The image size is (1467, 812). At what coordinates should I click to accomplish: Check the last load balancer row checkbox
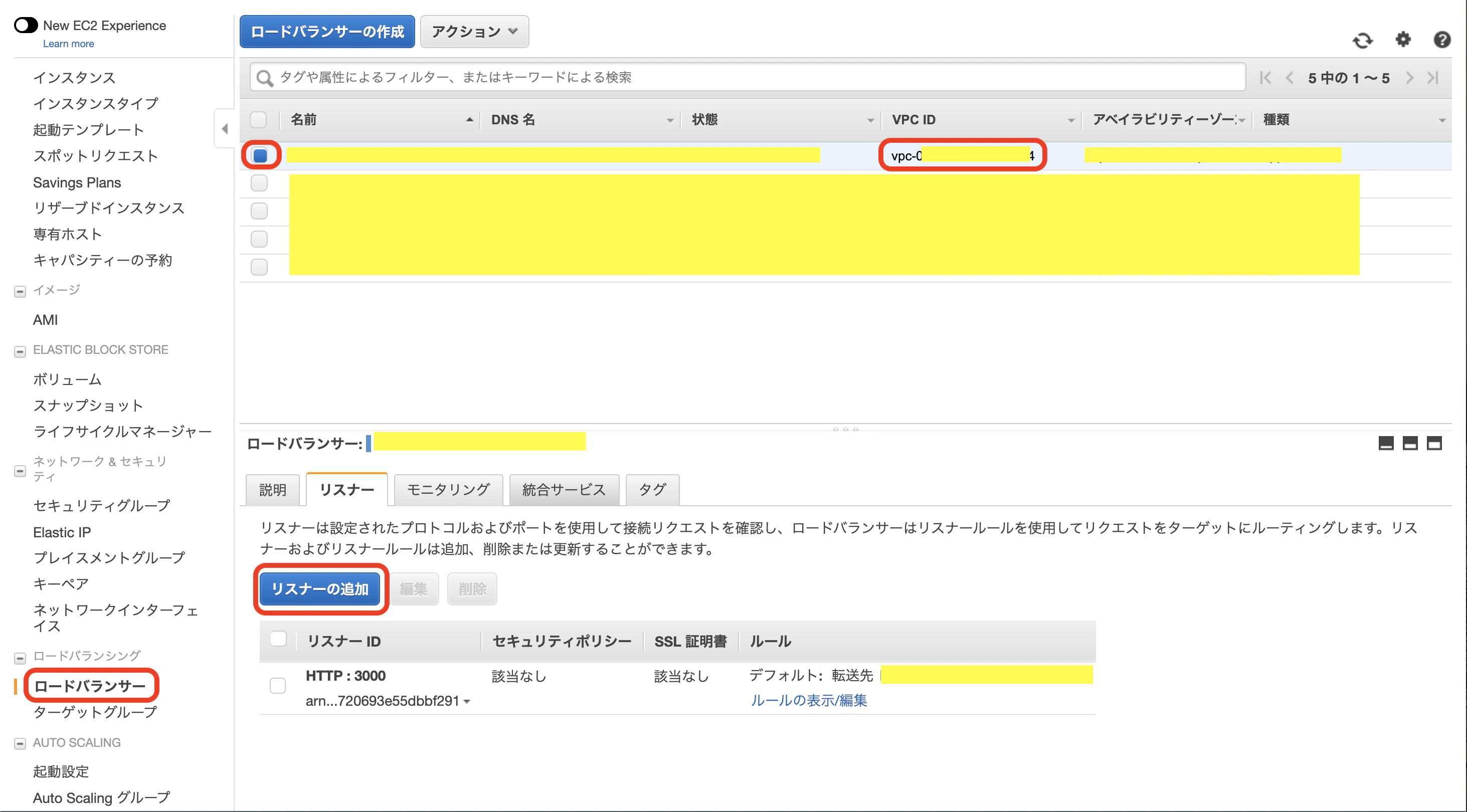(x=259, y=267)
